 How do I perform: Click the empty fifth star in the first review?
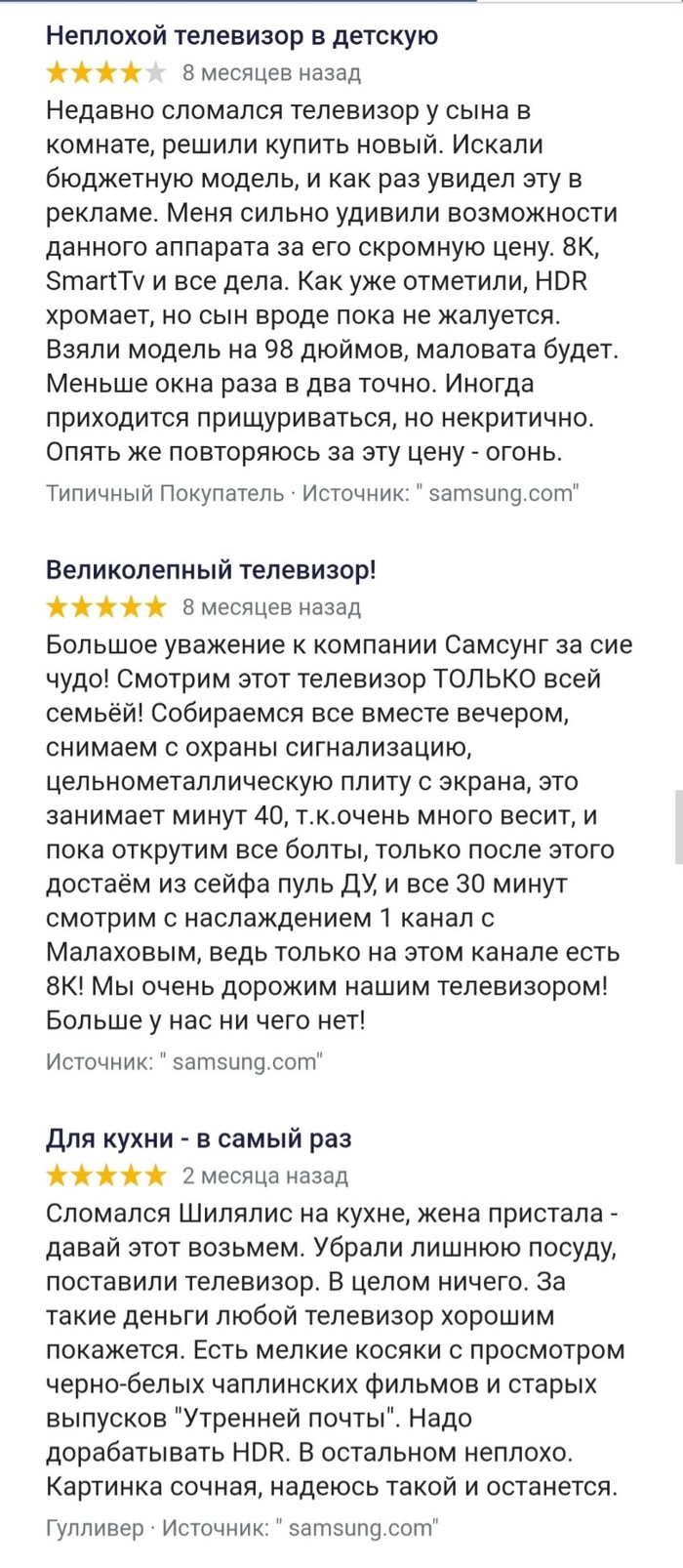point(155,72)
